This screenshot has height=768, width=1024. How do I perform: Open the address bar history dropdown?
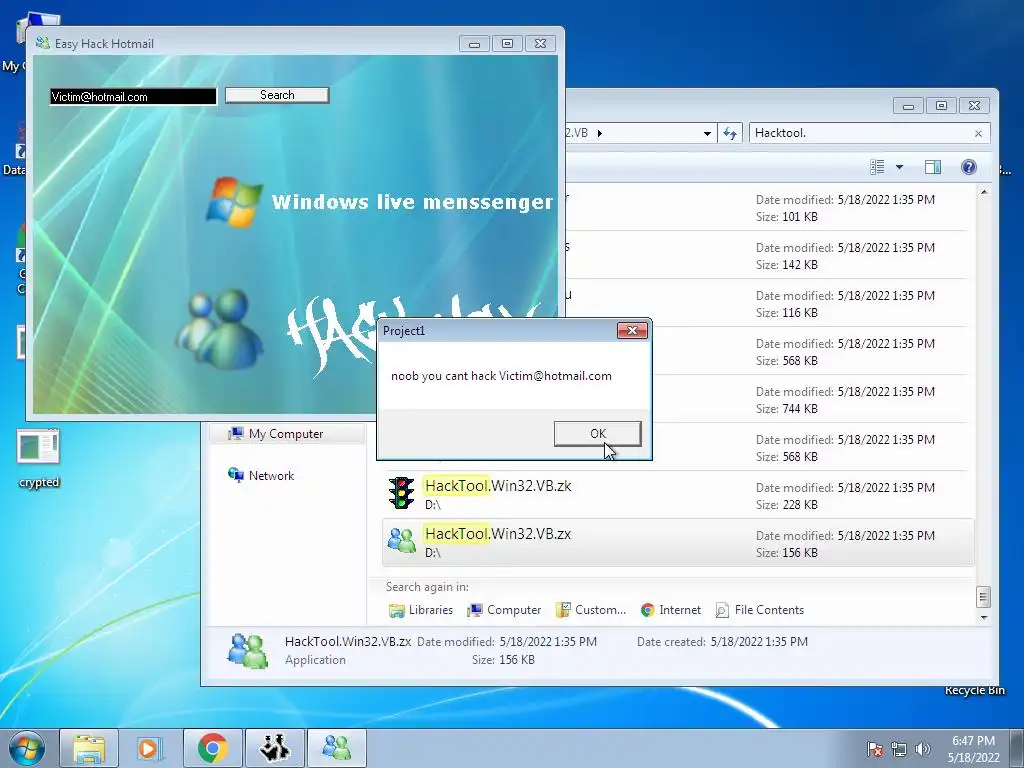[x=707, y=133]
